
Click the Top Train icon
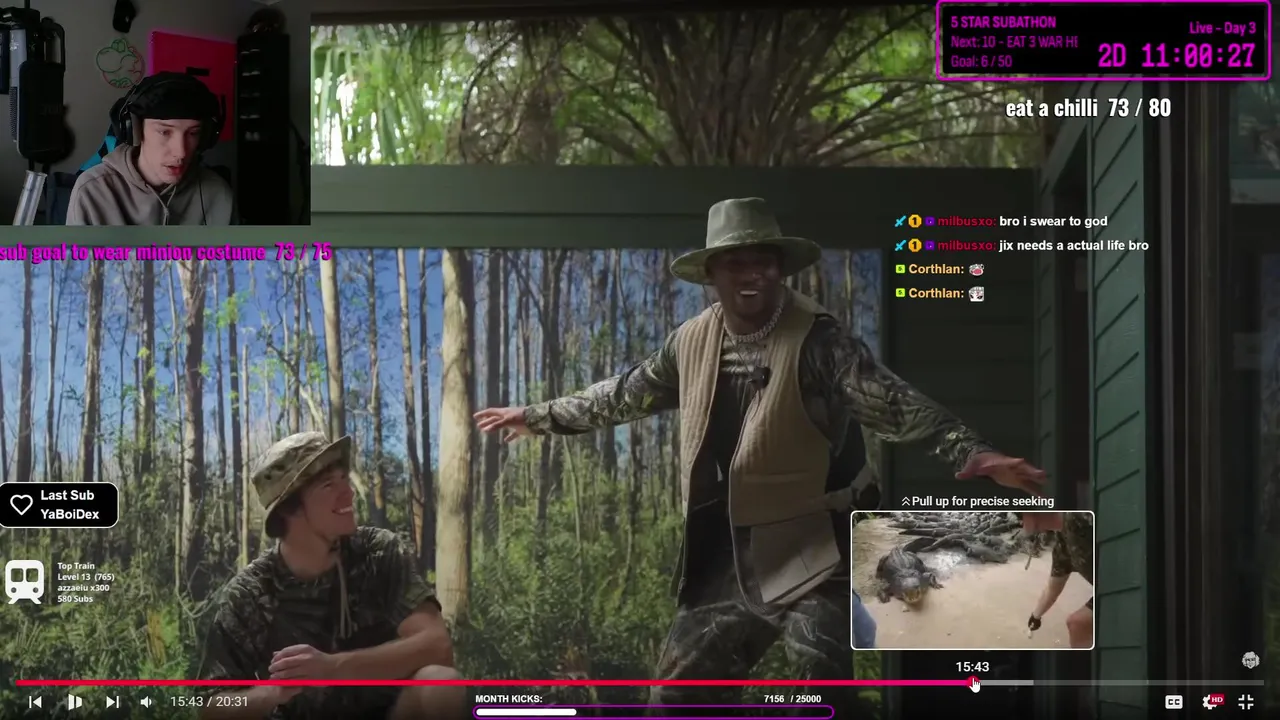coord(24,582)
